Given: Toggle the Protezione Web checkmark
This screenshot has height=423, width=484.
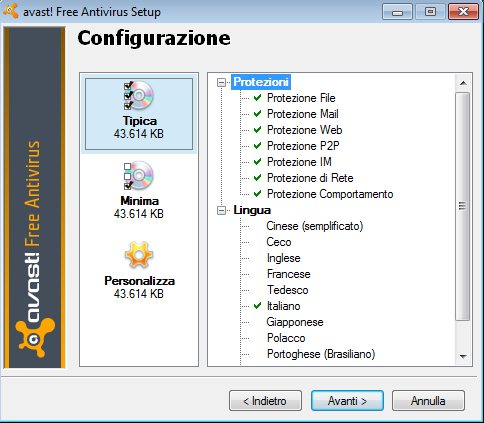Looking at the screenshot, I should (x=257, y=130).
